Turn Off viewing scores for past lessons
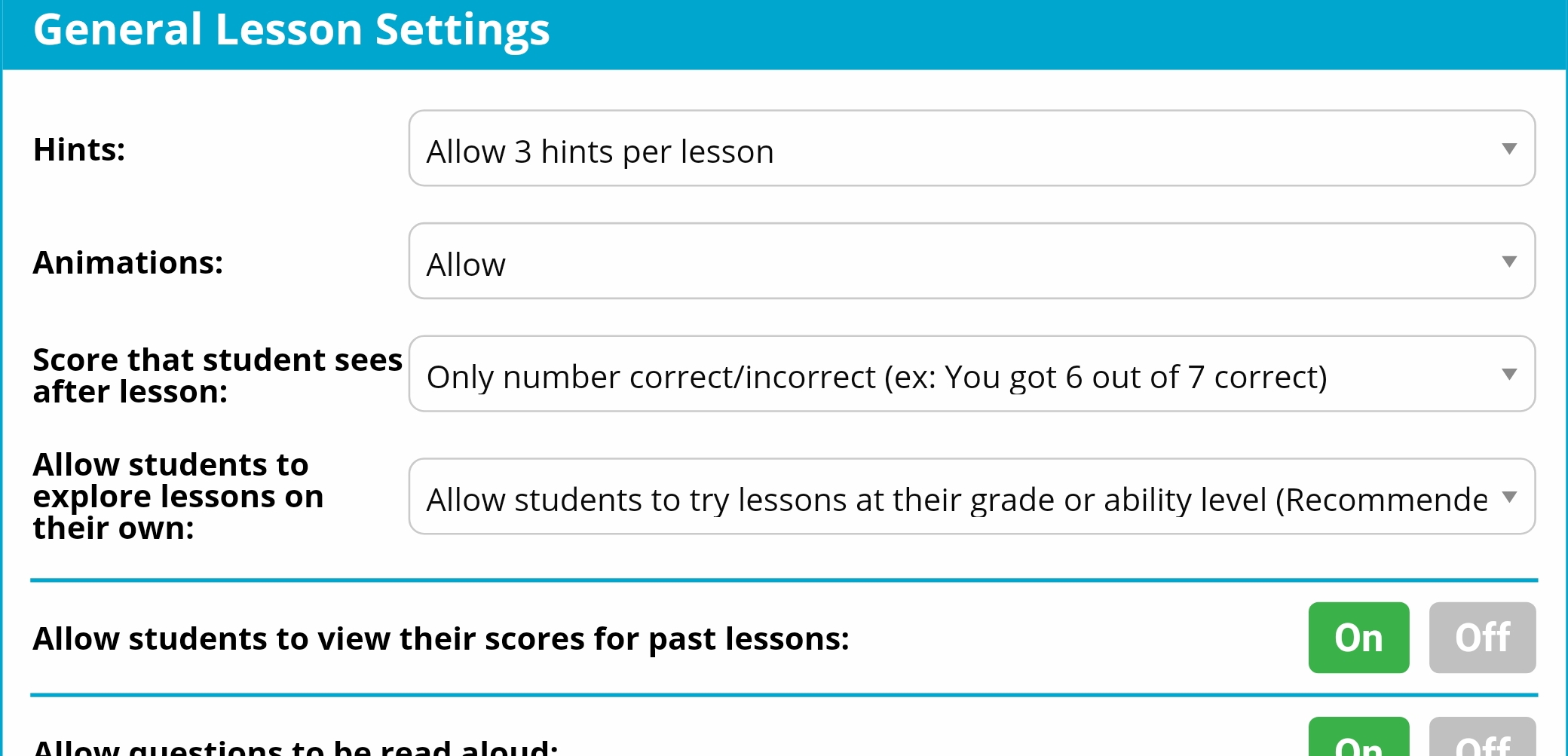Viewport: 1568px width, 756px height. [x=1482, y=638]
